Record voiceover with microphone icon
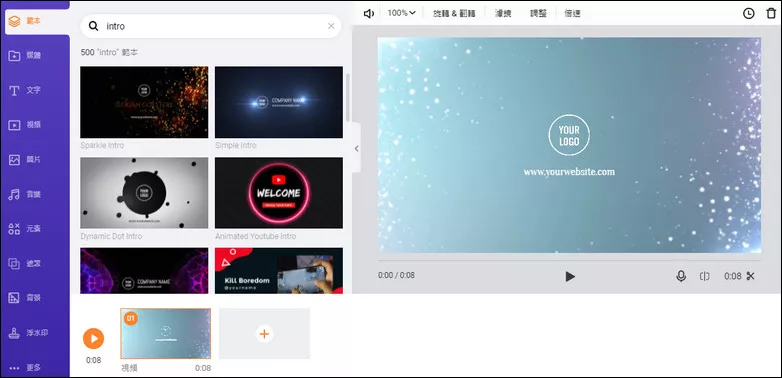Viewport: 782px width, 378px height. 681,276
